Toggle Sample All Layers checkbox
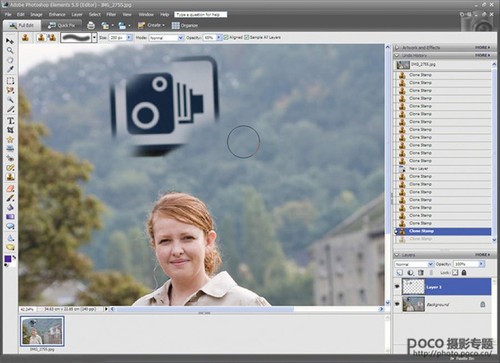Image resolution: width=500 pixels, height=363 pixels. tap(247, 37)
